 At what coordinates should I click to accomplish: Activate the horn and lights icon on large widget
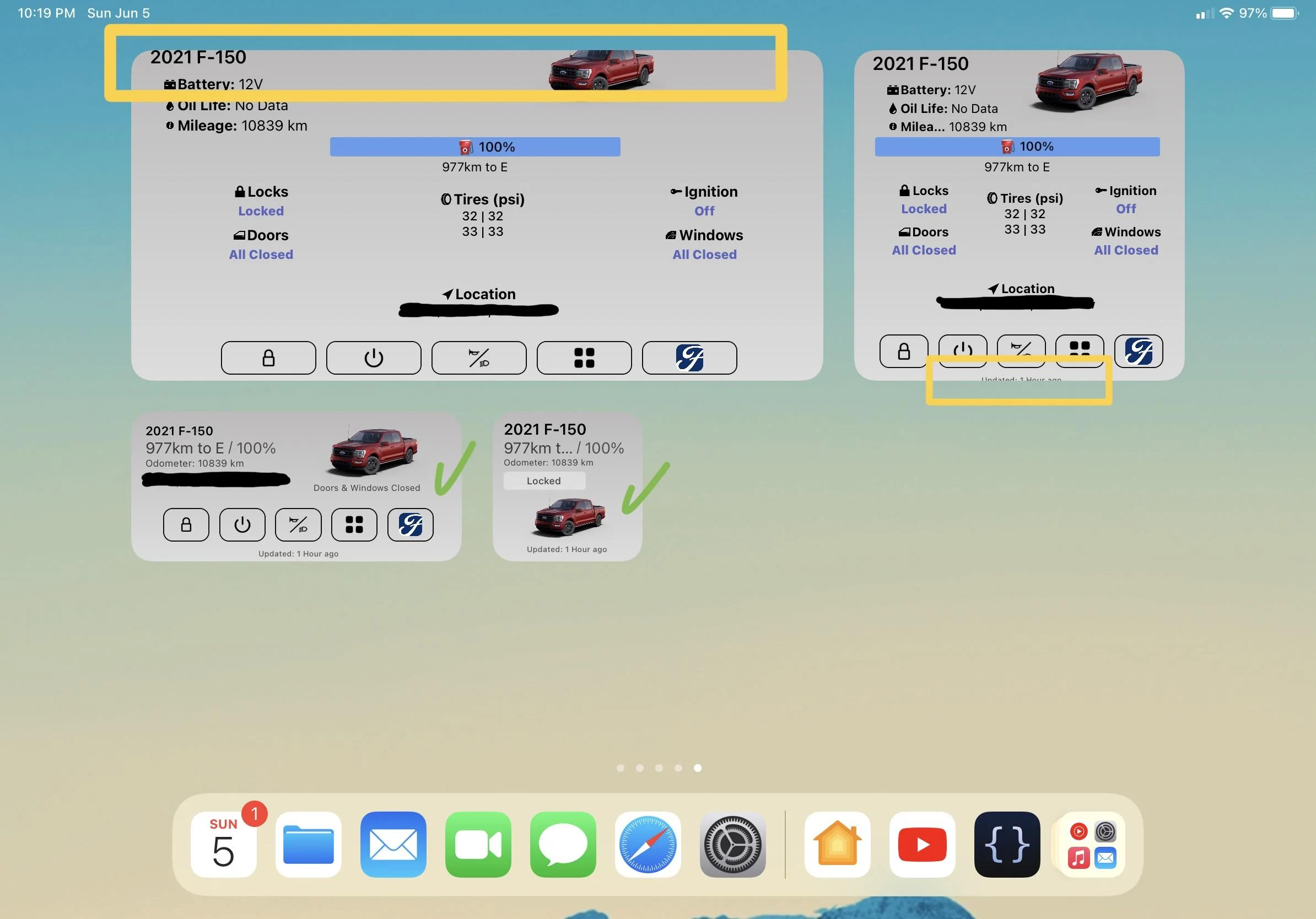click(x=479, y=357)
